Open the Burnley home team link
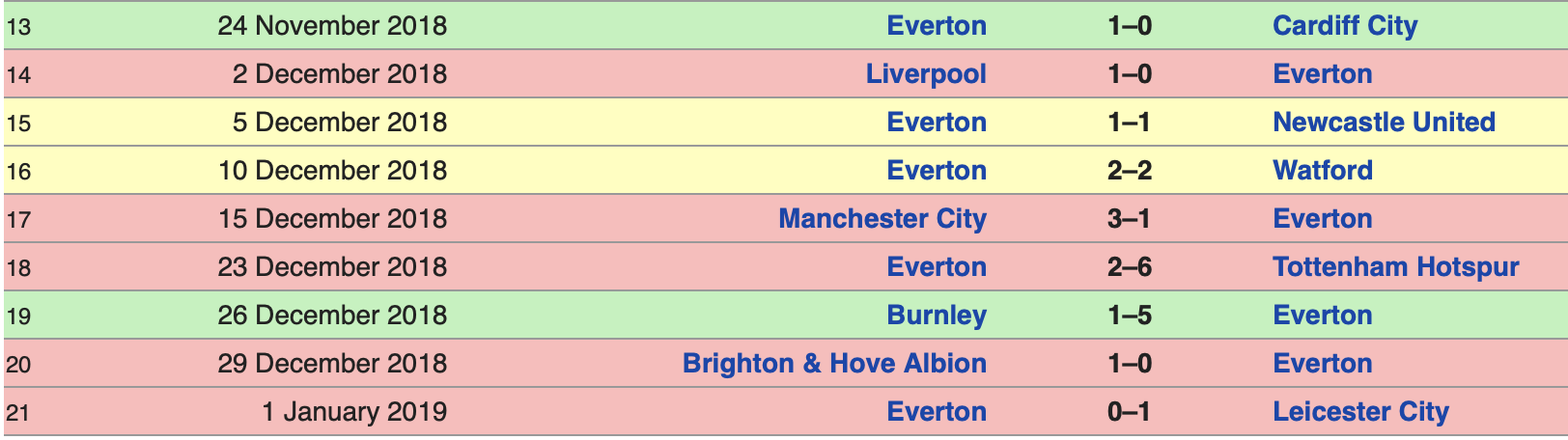This screenshot has width=1568, height=440. 937,316
